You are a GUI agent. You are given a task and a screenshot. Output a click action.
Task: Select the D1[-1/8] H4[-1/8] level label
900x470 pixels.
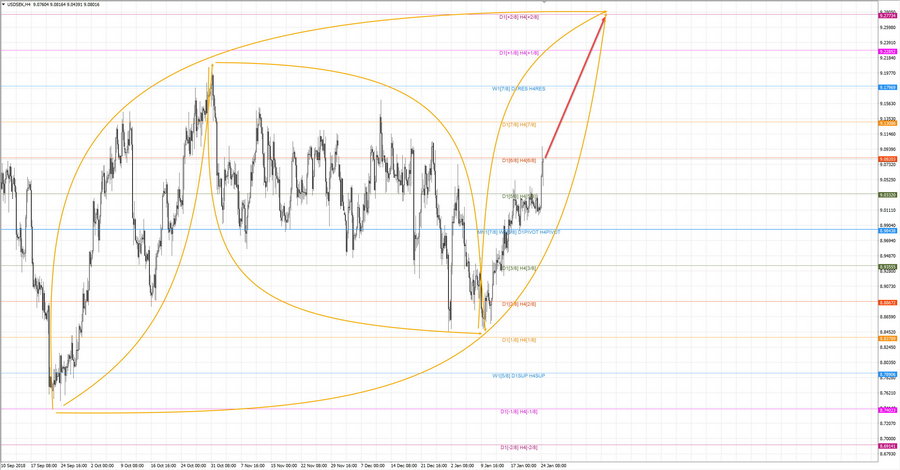(x=519, y=411)
